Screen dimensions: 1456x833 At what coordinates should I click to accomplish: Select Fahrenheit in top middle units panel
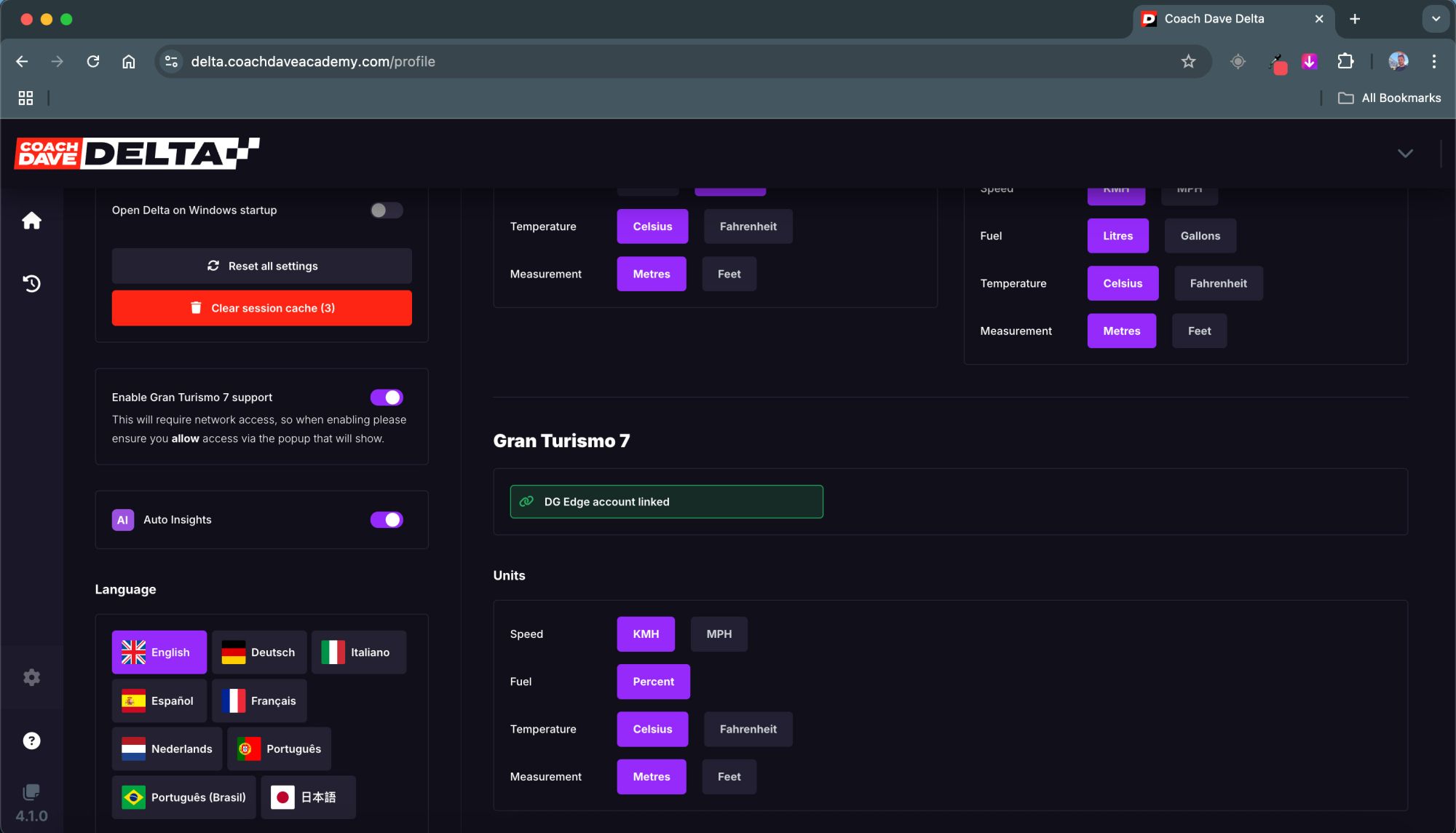point(748,226)
